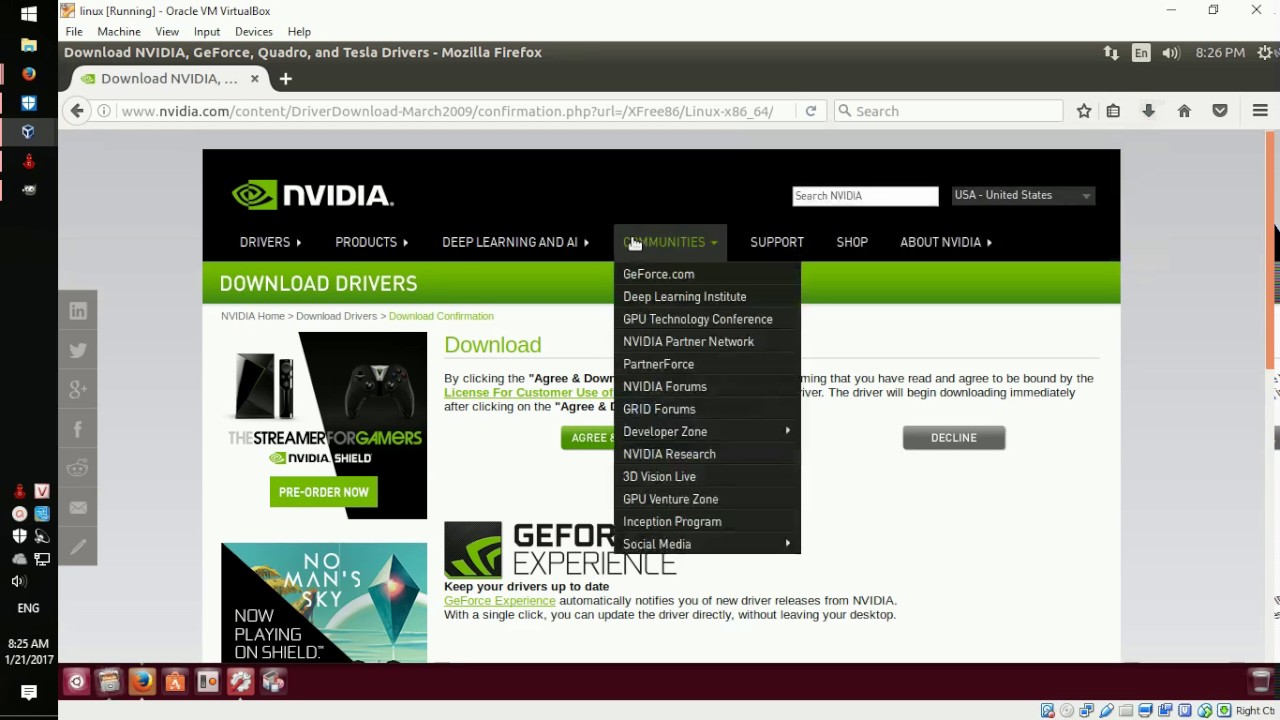Screen dimensions: 1280x720
Task: Open the En keyboard layout indicator
Action: [x=1141, y=53]
